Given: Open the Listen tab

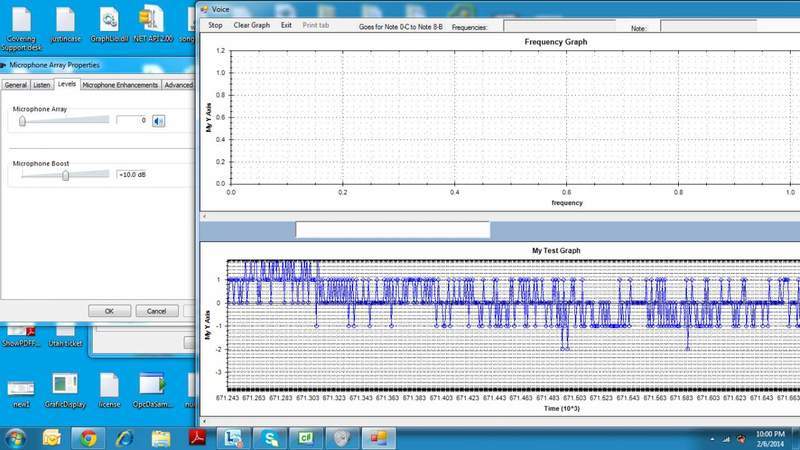Looking at the screenshot, I should [x=42, y=85].
